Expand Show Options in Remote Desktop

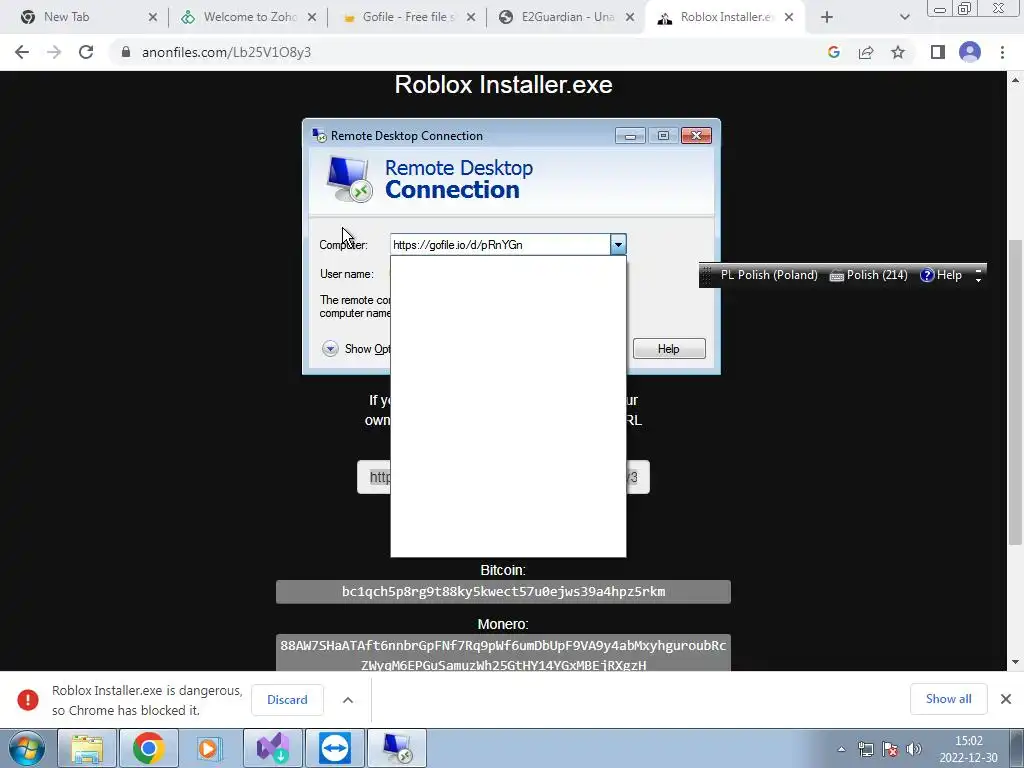[330, 349]
